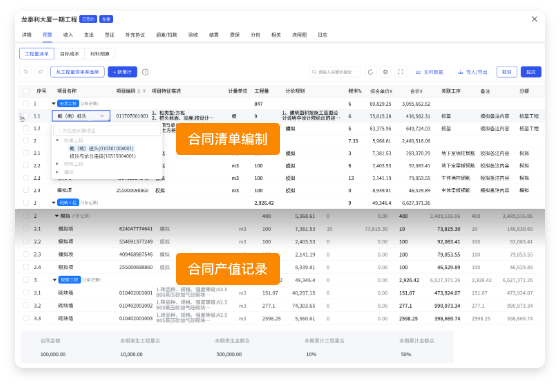
Task: Switch to the 日志 tab
Action: click(322, 35)
